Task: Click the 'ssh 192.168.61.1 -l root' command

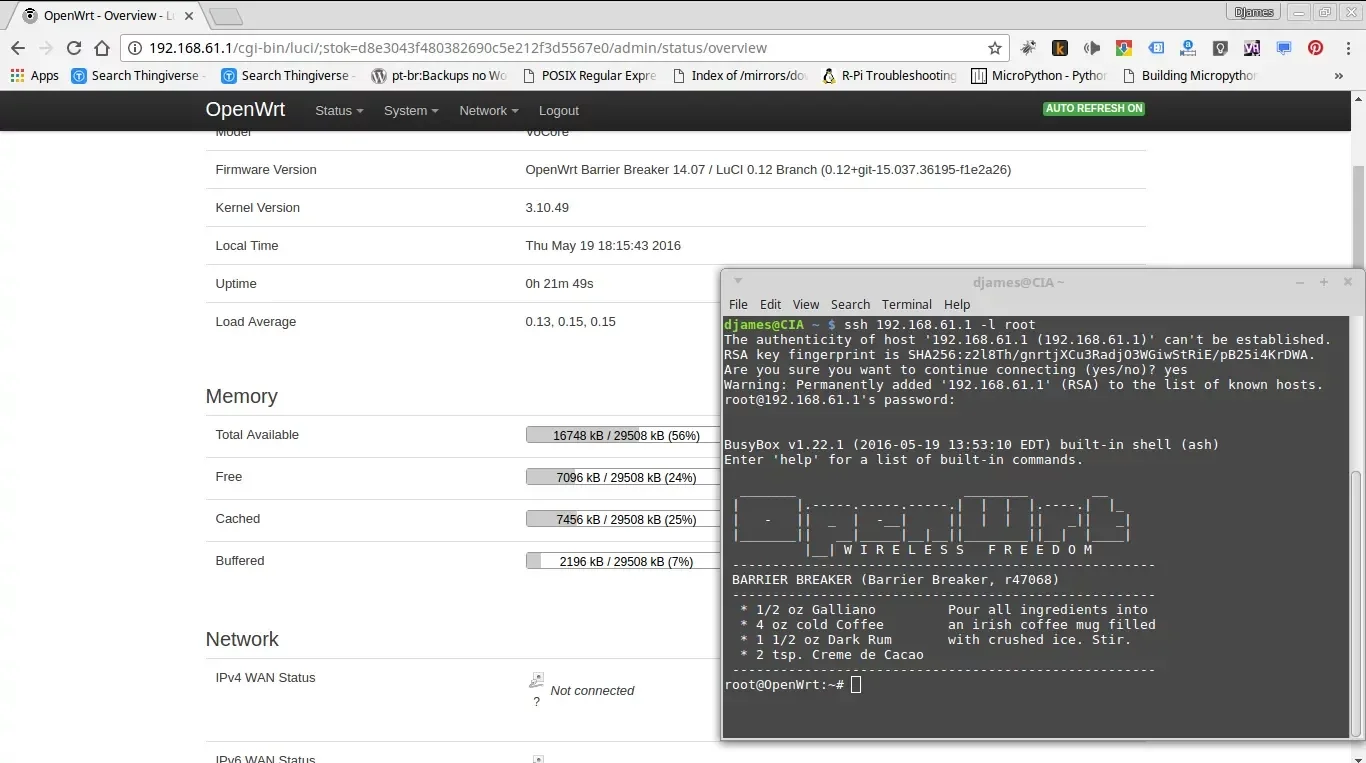Action: [x=940, y=324]
